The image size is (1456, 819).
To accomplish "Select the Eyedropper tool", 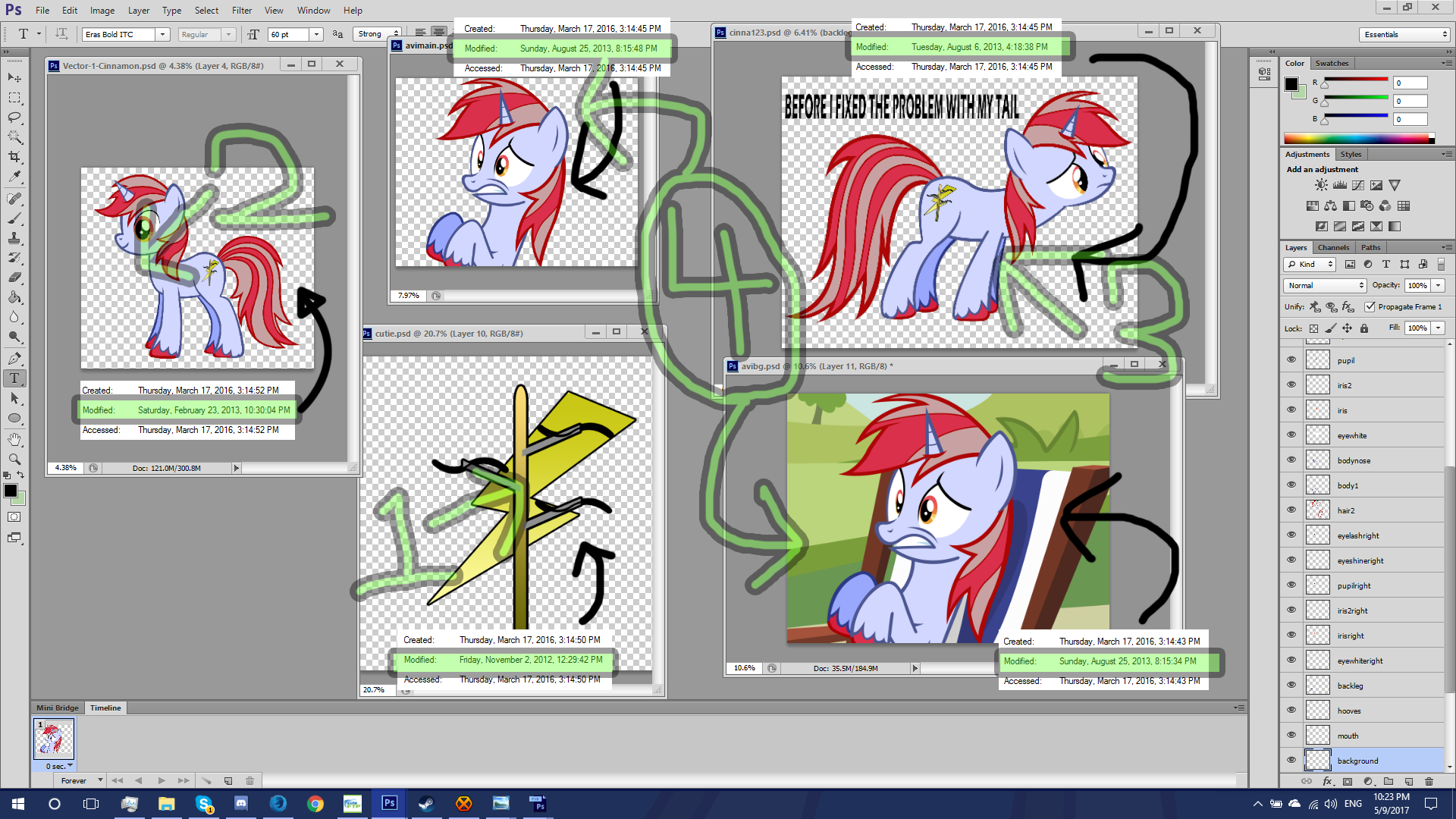I will click(x=14, y=177).
